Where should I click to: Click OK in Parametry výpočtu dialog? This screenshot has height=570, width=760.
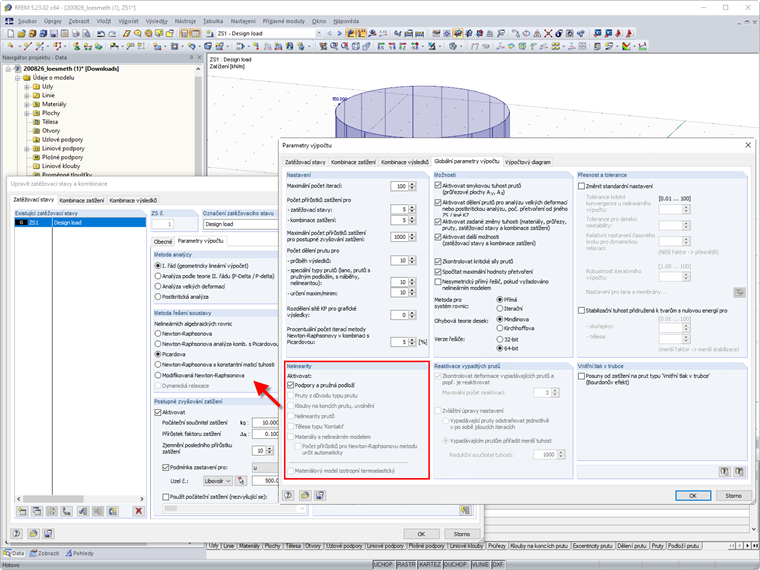(693, 495)
